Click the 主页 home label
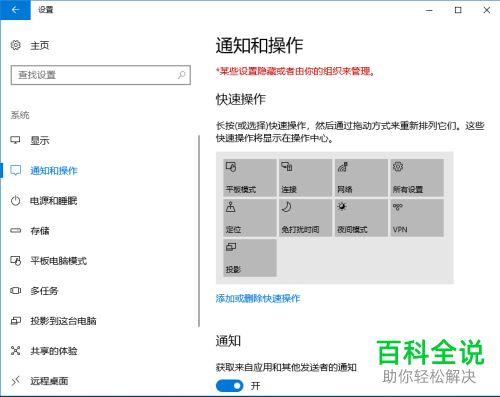The image size is (500, 397). (40, 45)
